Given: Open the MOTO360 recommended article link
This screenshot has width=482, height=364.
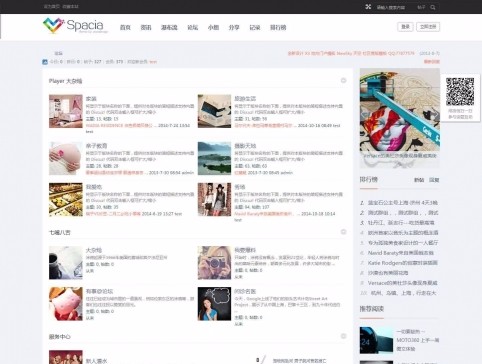Looking at the screenshot, I should pyautogui.click(x=418, y=340).
